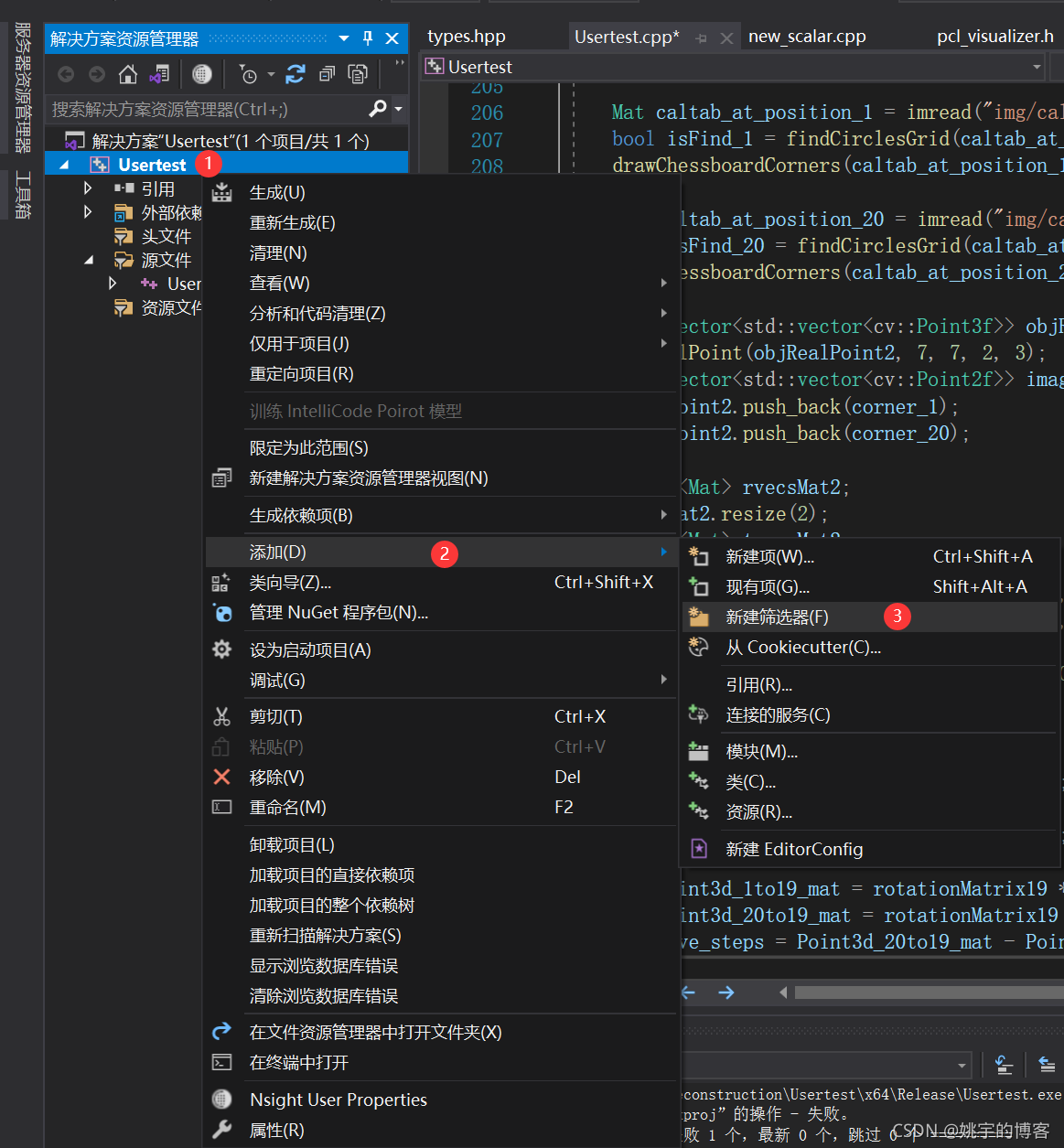1064x1148 pixels.
Task: Switch to the new_scalar.cpp tab
Action: 807,37
